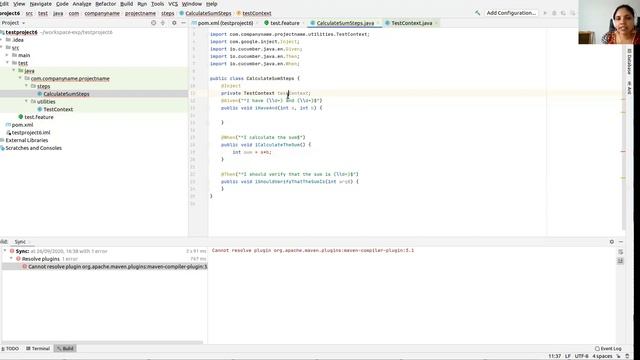The width and height of the screenshot is (640, 360).
Task: Collapse the test folder in project tree
Action: tap(7, 63)
